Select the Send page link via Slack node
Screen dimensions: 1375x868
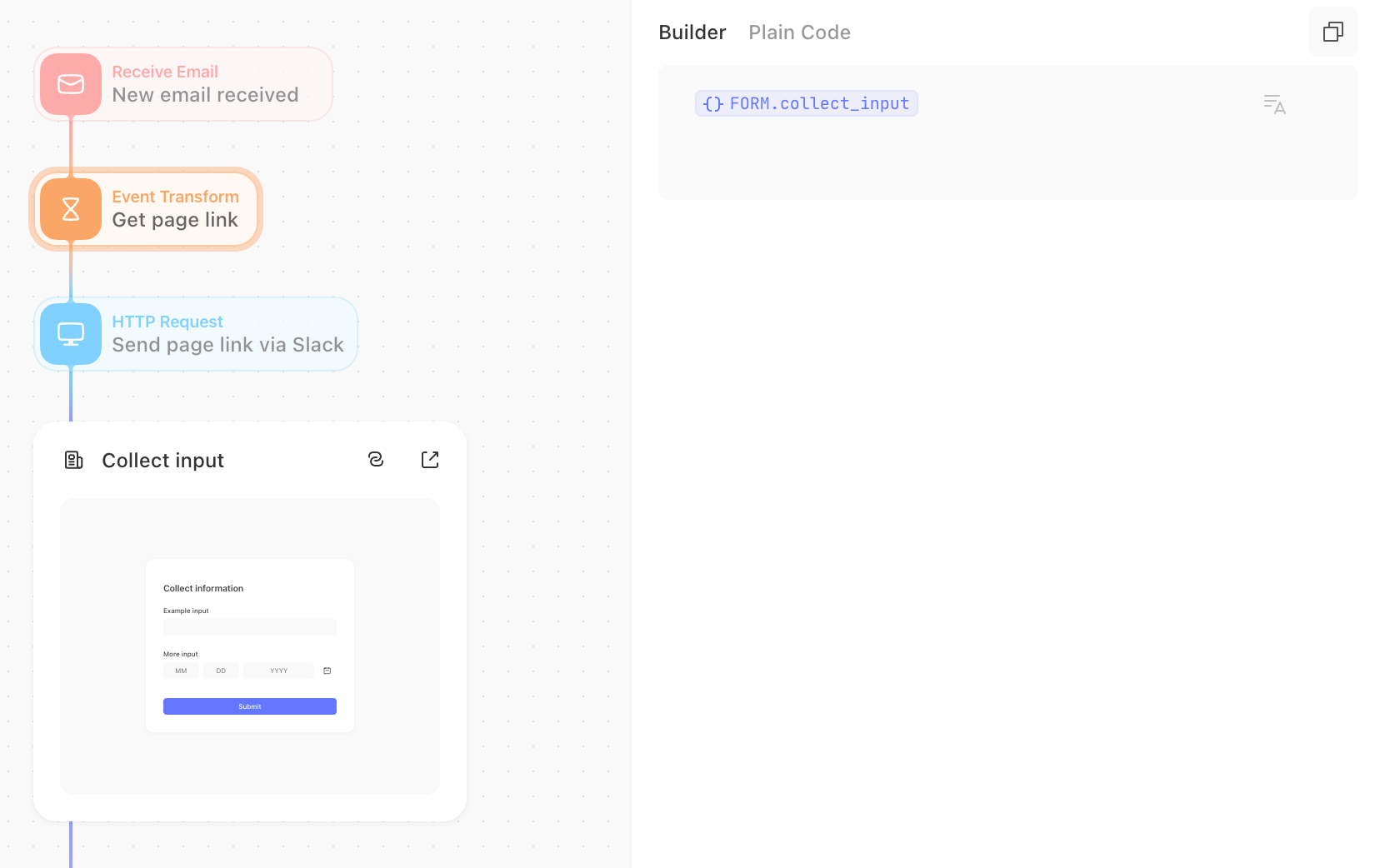(x=196, y=334)
